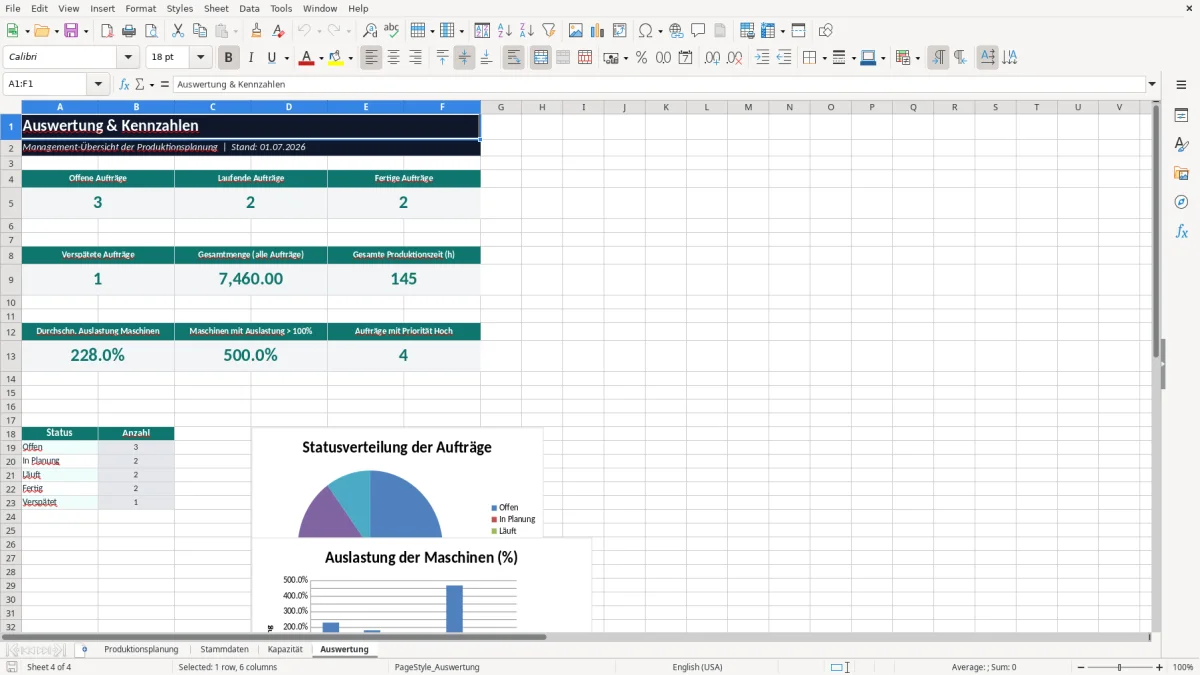Open sidebar Navigator compass icon
Viewport: 1200px width, 675px height.
(x=1181, y=202)
